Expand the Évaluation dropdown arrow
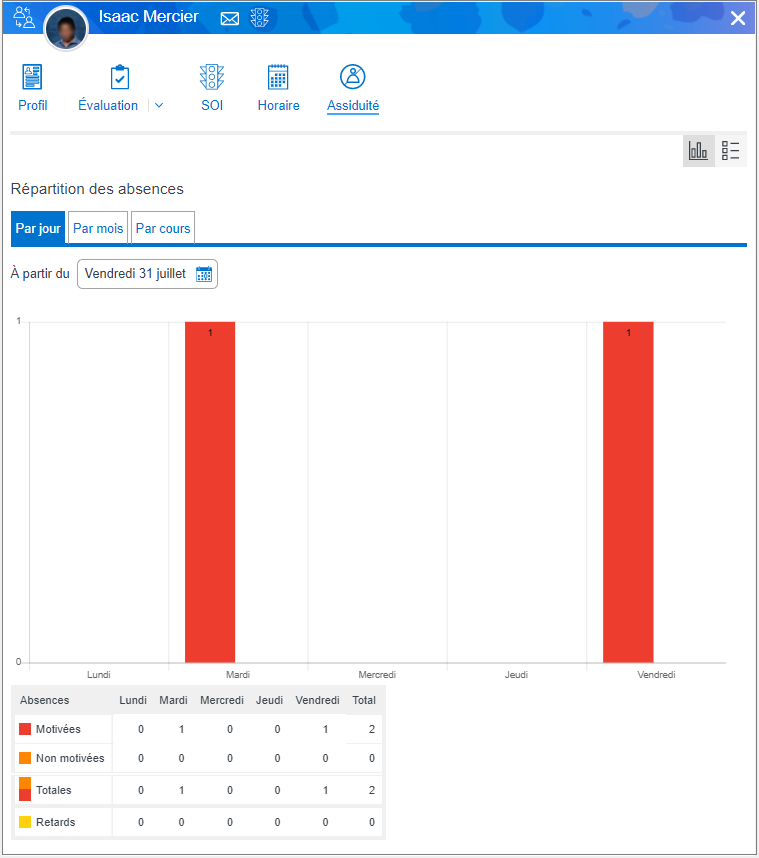The width and height of the screenshot is (759, 858). tap(159, 106)
